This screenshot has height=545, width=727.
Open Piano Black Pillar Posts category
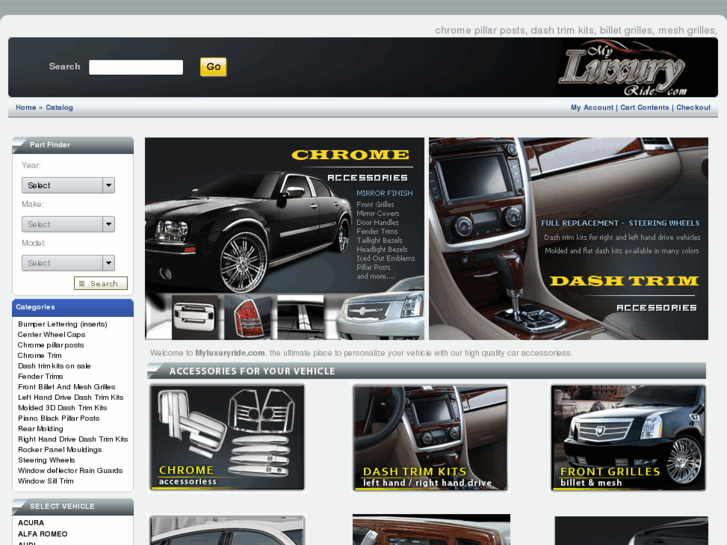coord(59,418)
